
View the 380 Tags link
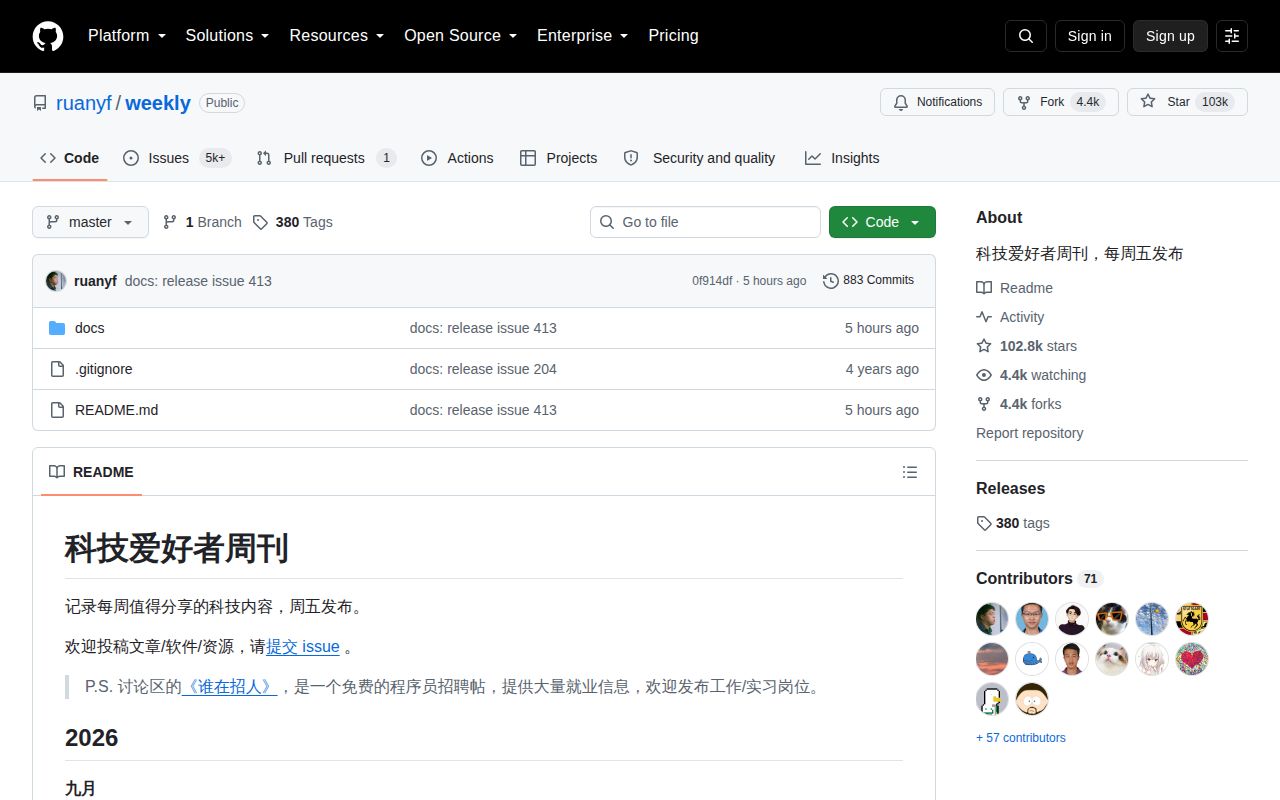(x=292, y=222)
